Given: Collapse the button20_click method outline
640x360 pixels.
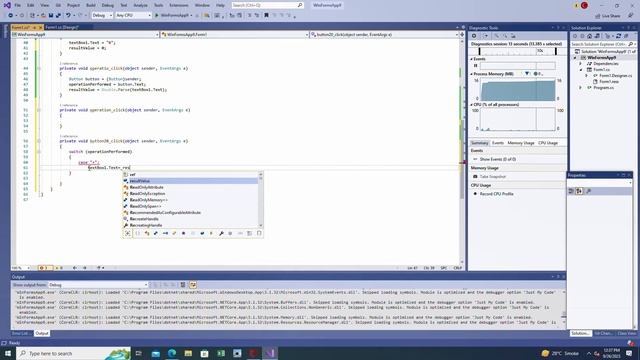Looking at the screenshot, I should click(x=39, y=141).
